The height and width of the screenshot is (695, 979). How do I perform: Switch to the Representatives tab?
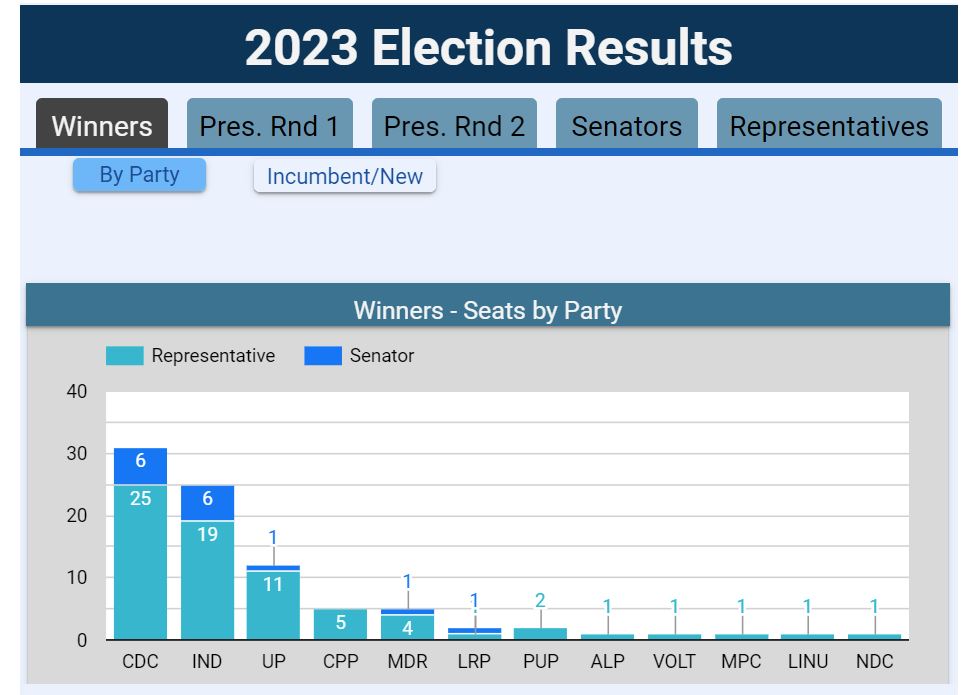pyautogui.click(x=828, y=125)
